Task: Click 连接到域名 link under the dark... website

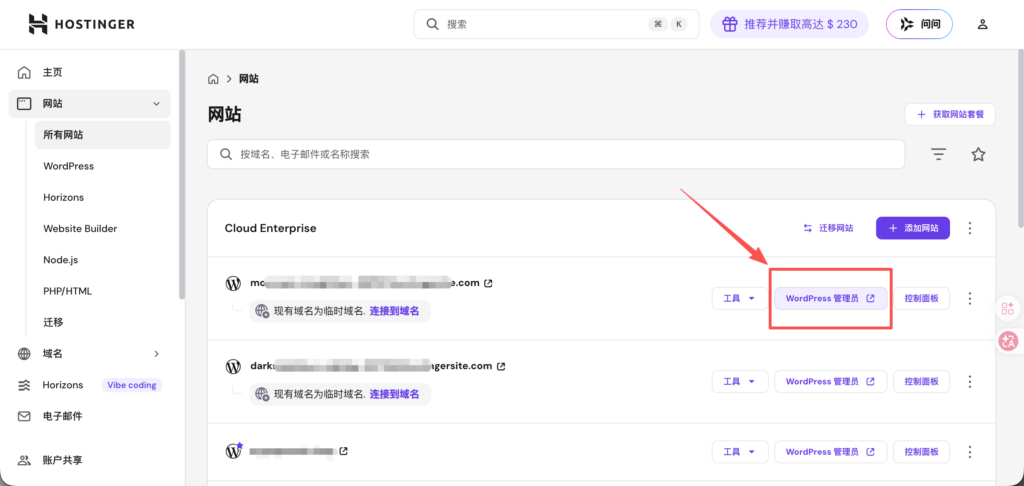Action: (394, 395)
